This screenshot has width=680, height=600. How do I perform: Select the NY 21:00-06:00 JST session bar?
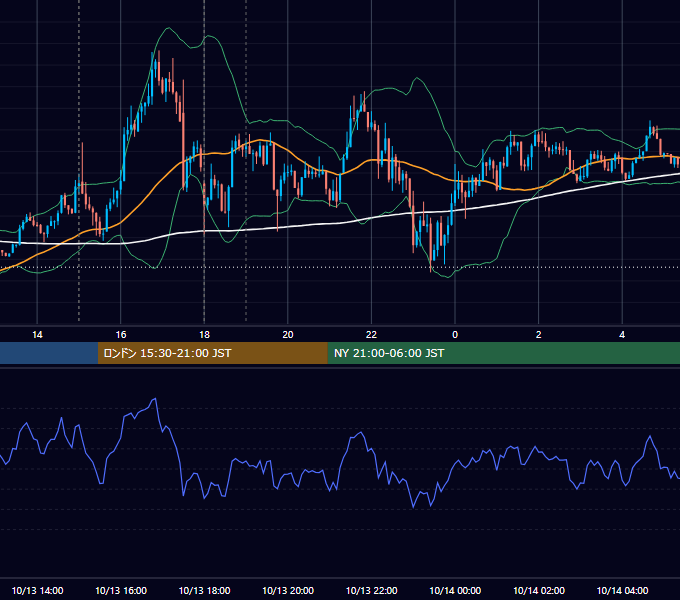(503, 353)
